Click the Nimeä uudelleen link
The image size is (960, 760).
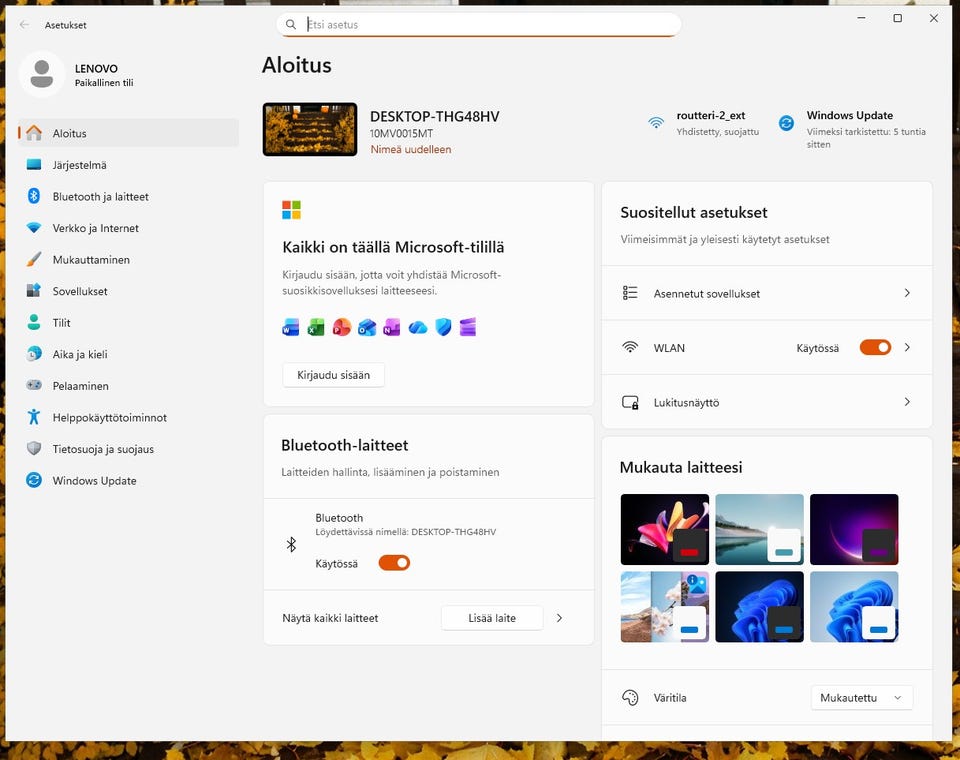click(411, 149)
